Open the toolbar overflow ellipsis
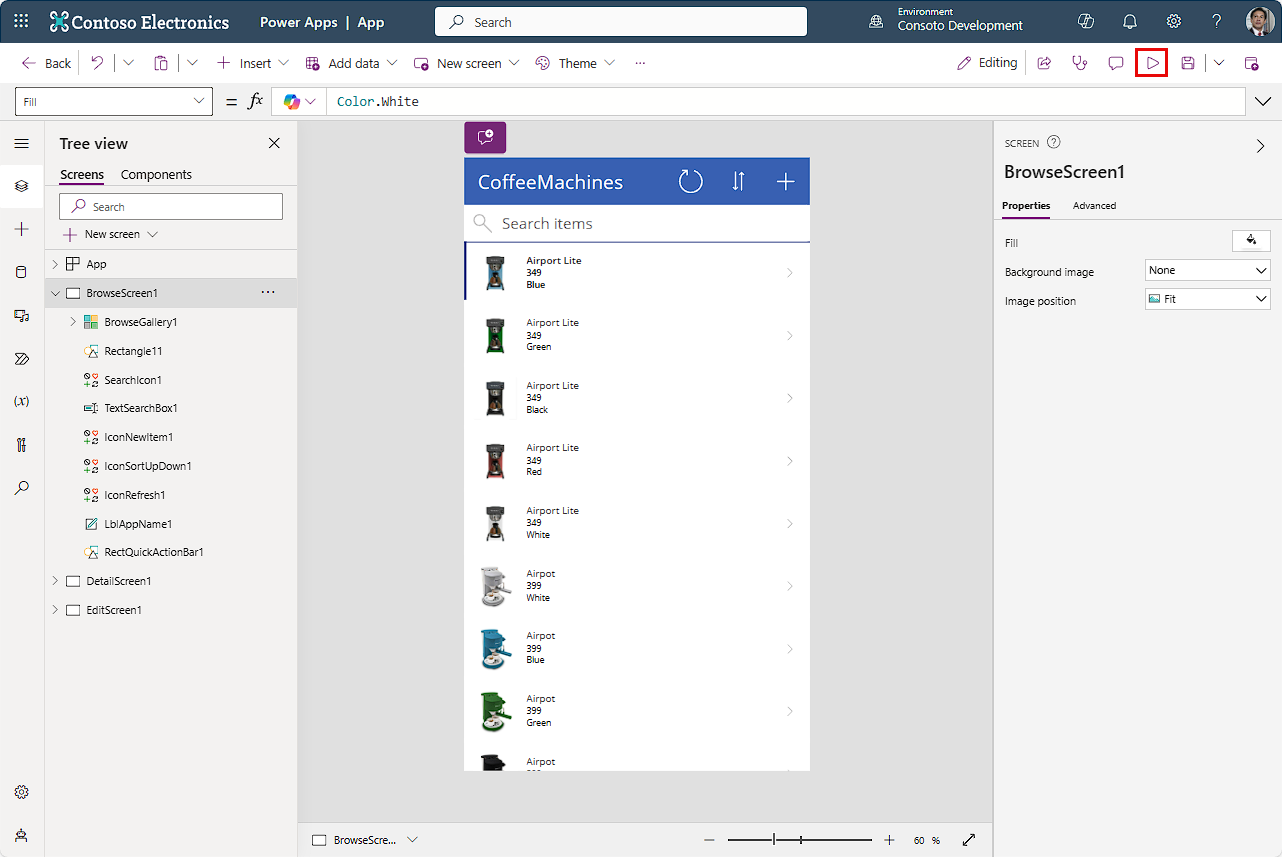The height and width of the screenshot is (857, 1282). [x=640, y=63]
